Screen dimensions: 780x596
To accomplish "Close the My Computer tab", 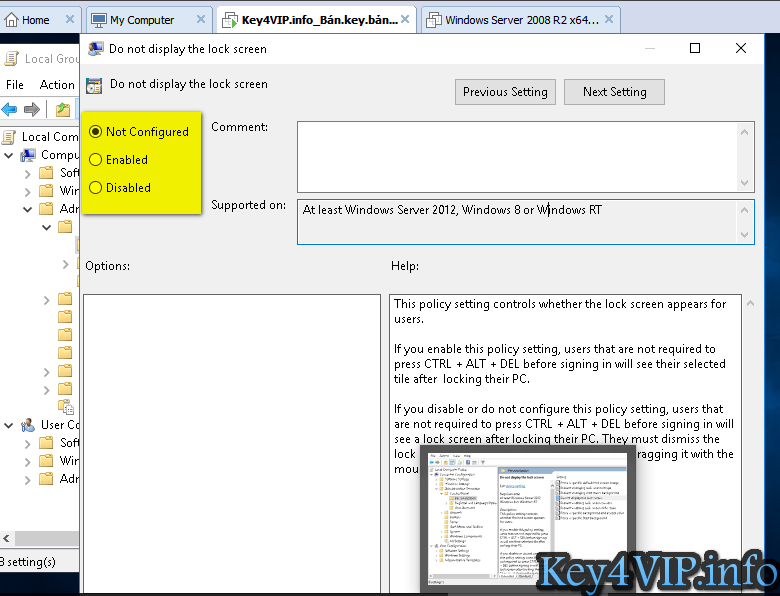I will [x=201, y=19].
